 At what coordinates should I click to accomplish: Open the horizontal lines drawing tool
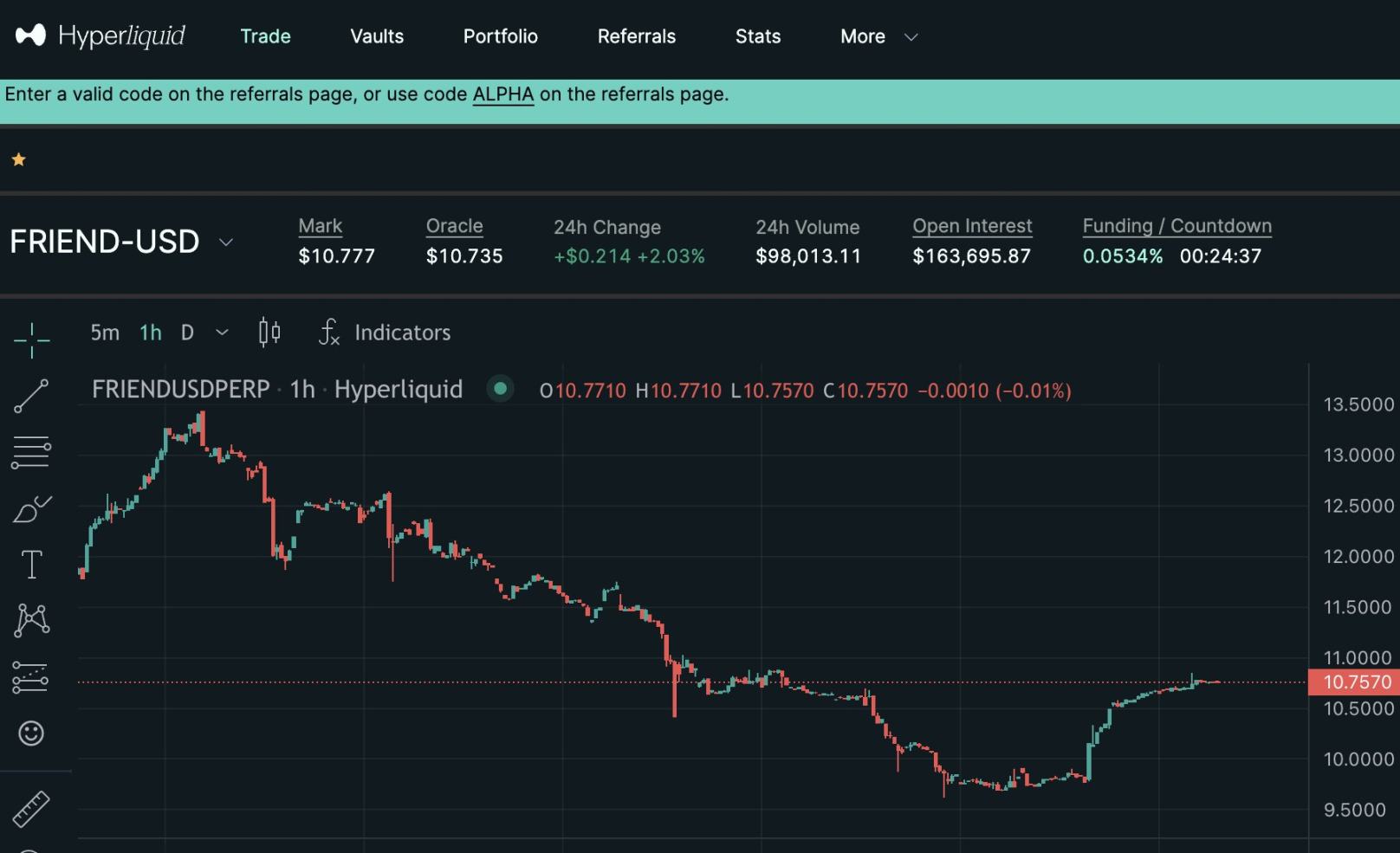click(x=32, y=452)
